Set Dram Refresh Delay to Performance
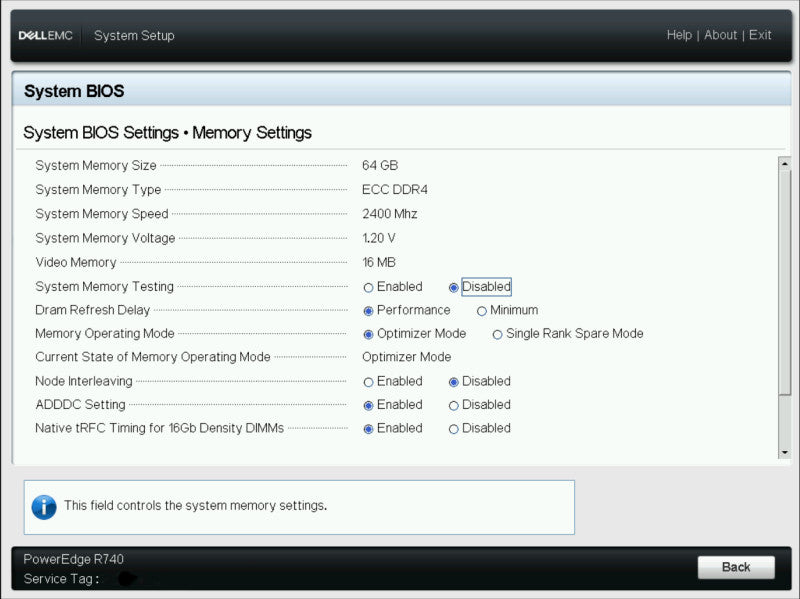The height and width of the screenshot is (599, 800). click(368, 311)
